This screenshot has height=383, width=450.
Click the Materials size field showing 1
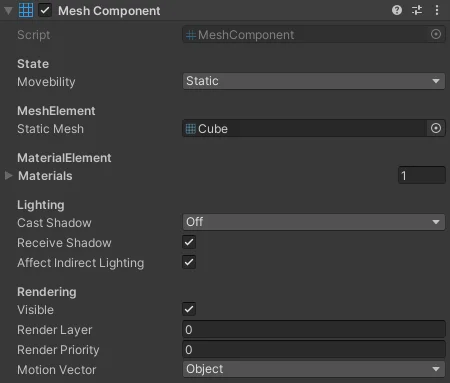click(x=422, y=175)
